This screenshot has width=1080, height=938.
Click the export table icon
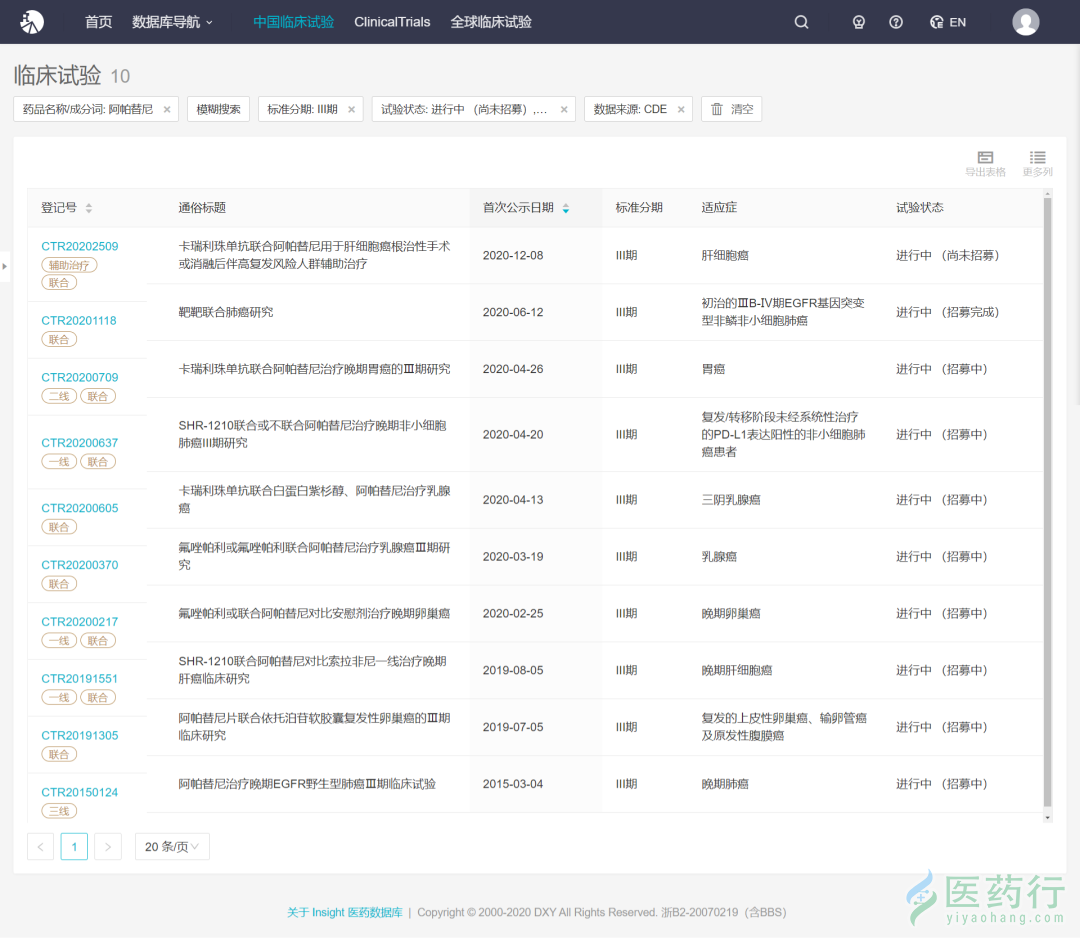tap(985, 164)
